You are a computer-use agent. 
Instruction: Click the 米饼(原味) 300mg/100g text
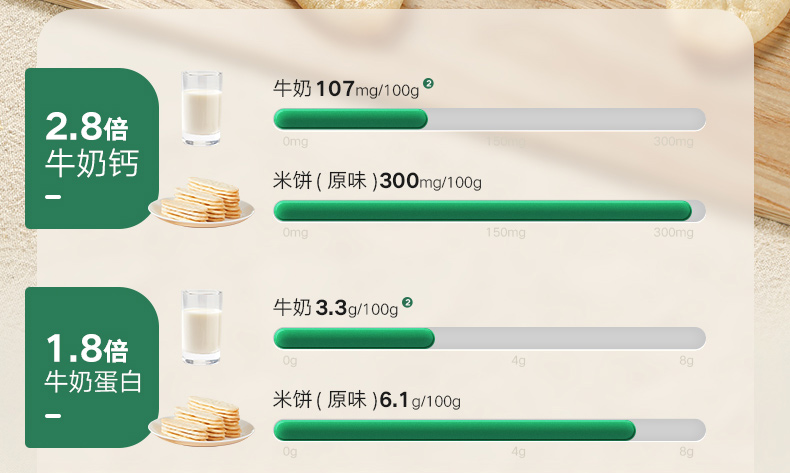(x=377, y=182)
